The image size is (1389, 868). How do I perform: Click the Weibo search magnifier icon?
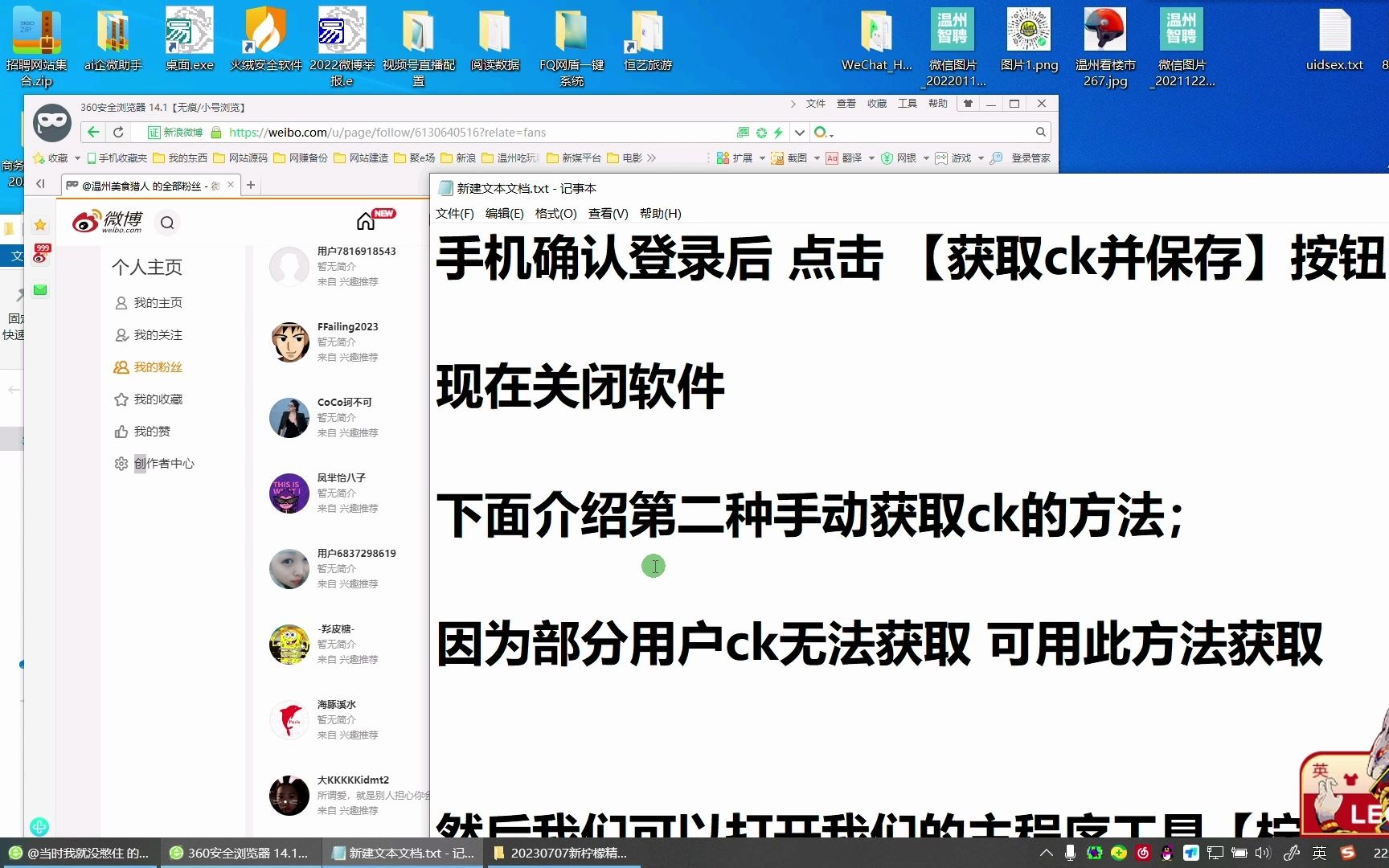(x=167, y=223)
